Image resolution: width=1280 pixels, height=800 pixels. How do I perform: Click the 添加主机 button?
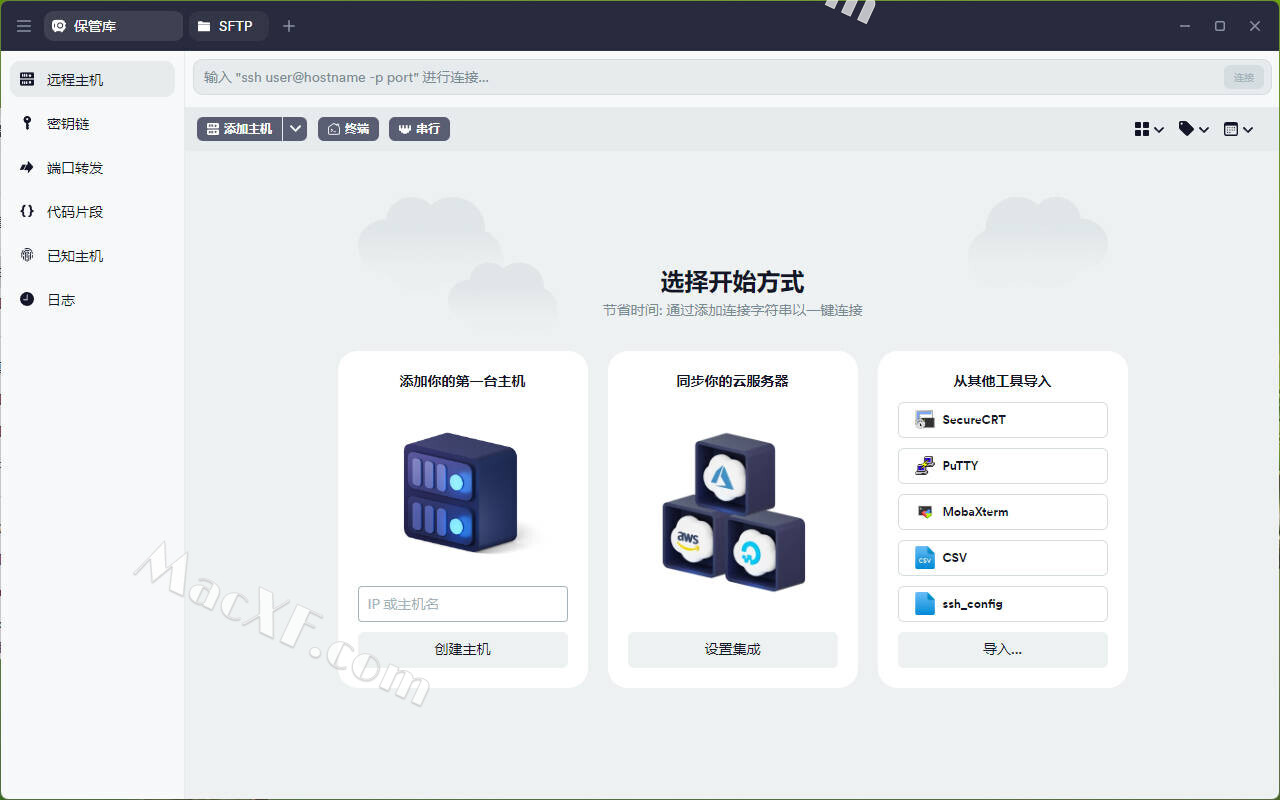[x=239, y=129]
